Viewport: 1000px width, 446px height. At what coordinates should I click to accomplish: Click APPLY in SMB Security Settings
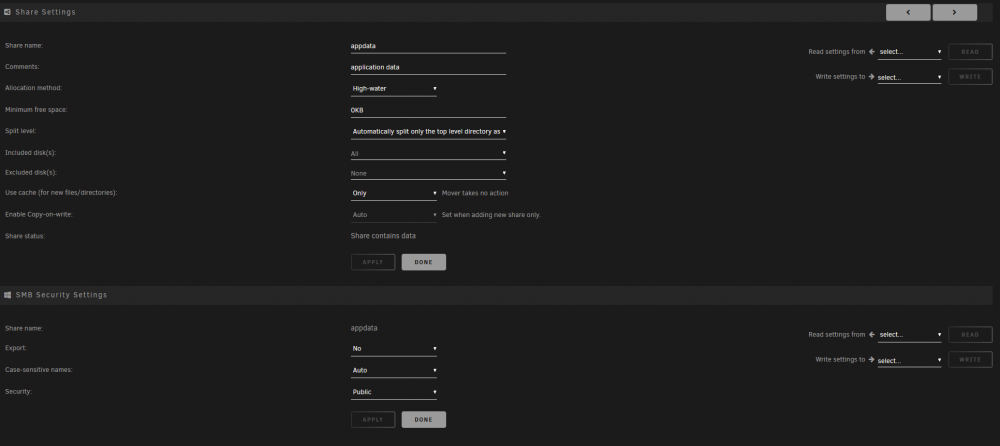pos(372,419)
